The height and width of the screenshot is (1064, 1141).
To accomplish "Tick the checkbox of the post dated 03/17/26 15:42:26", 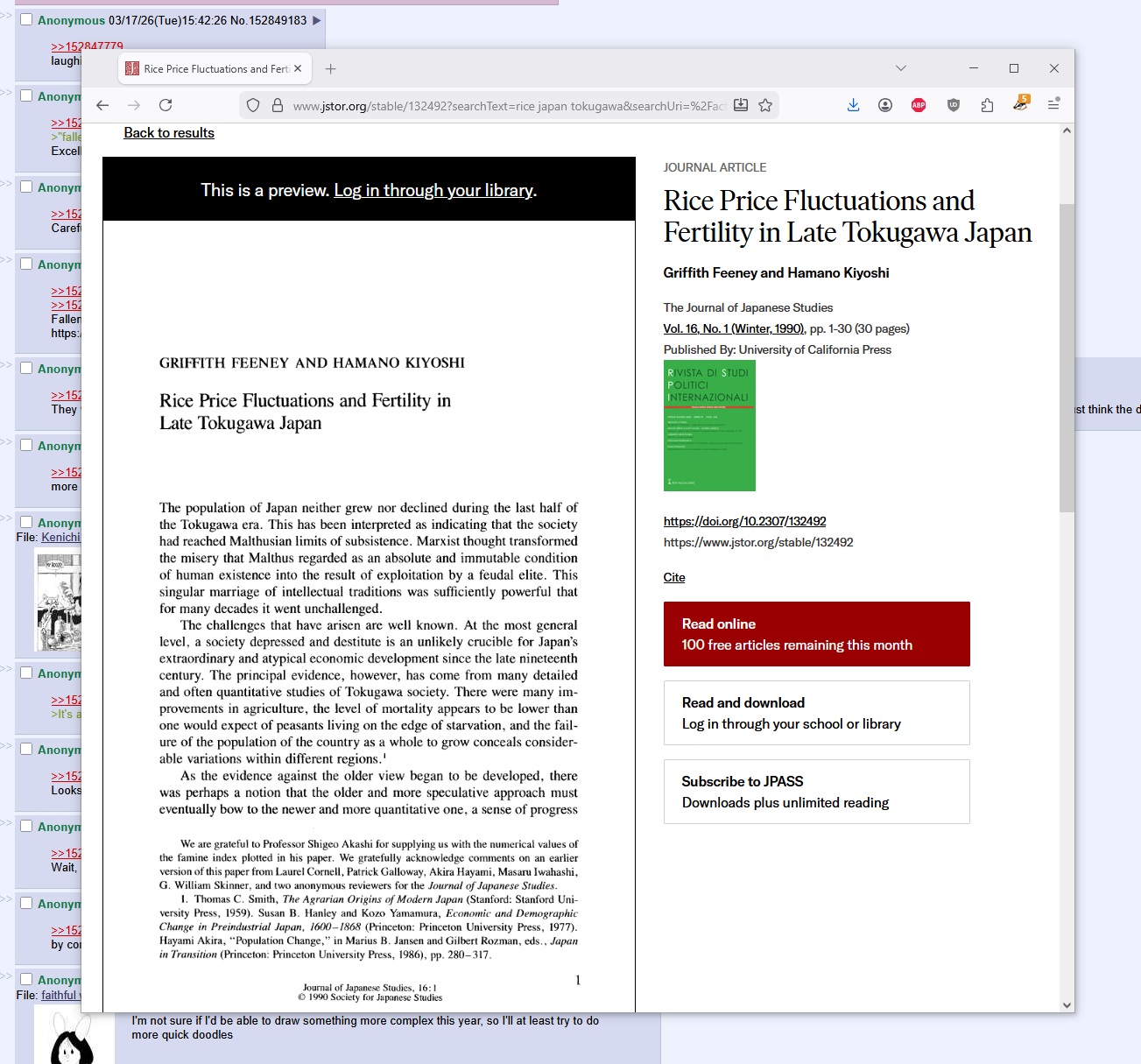I will [26, 19].
